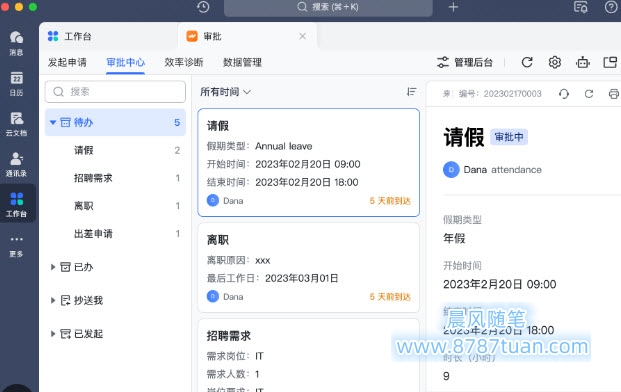The width and height of the screenshot is (621, 392).
Task: Open the 效率诊断 tab
Action: pos(184,63)
